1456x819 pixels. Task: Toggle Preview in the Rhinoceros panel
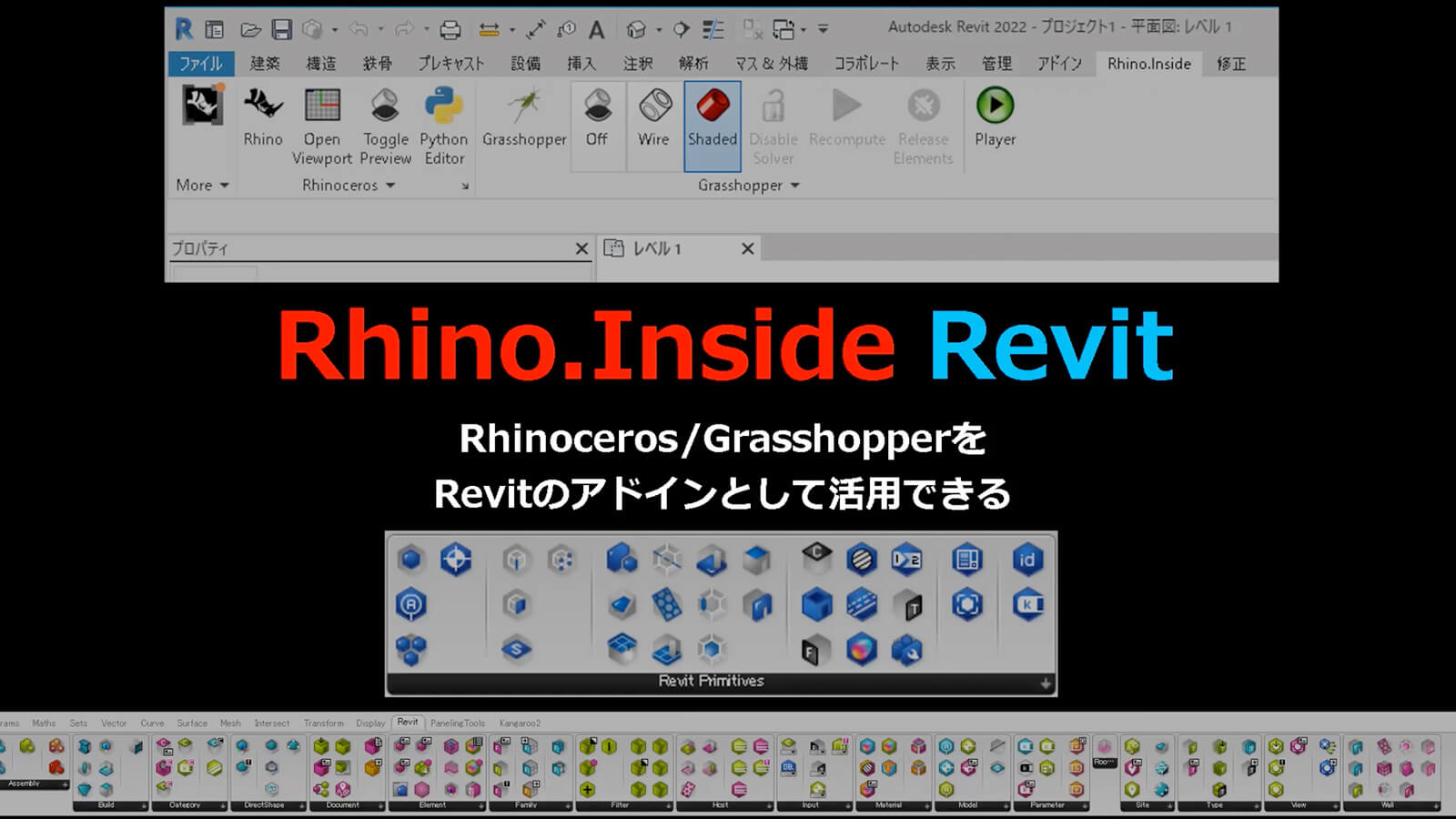(x=385, y=126)
